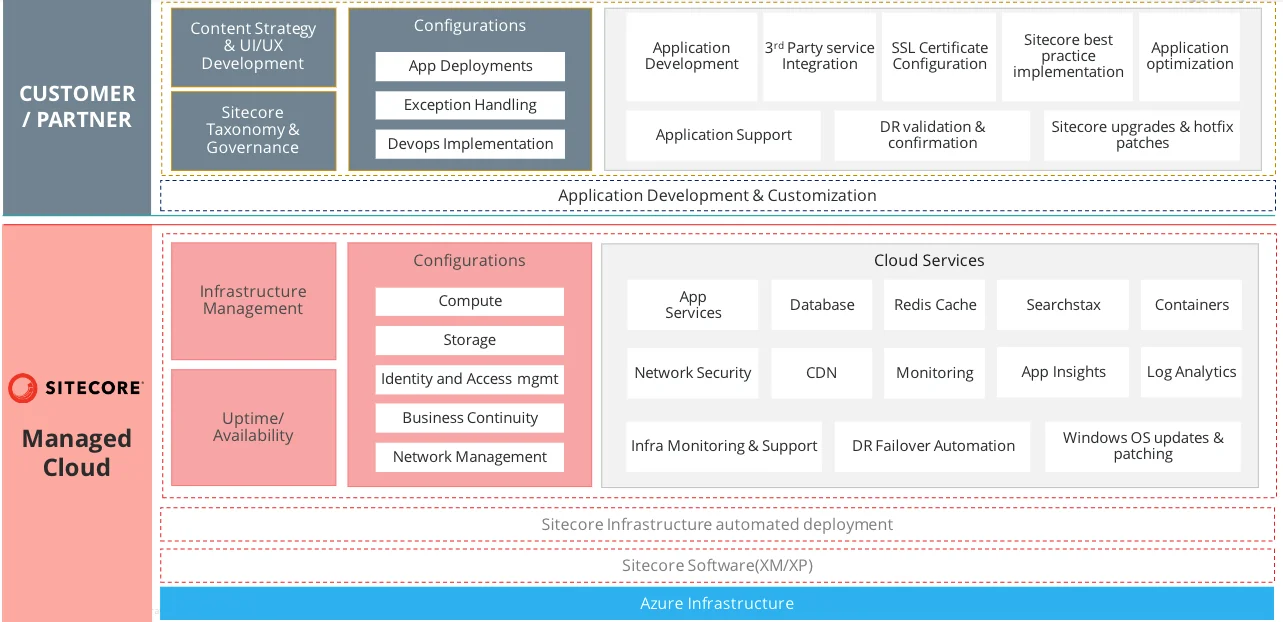Click the Searchstax box

point(1063,305)
